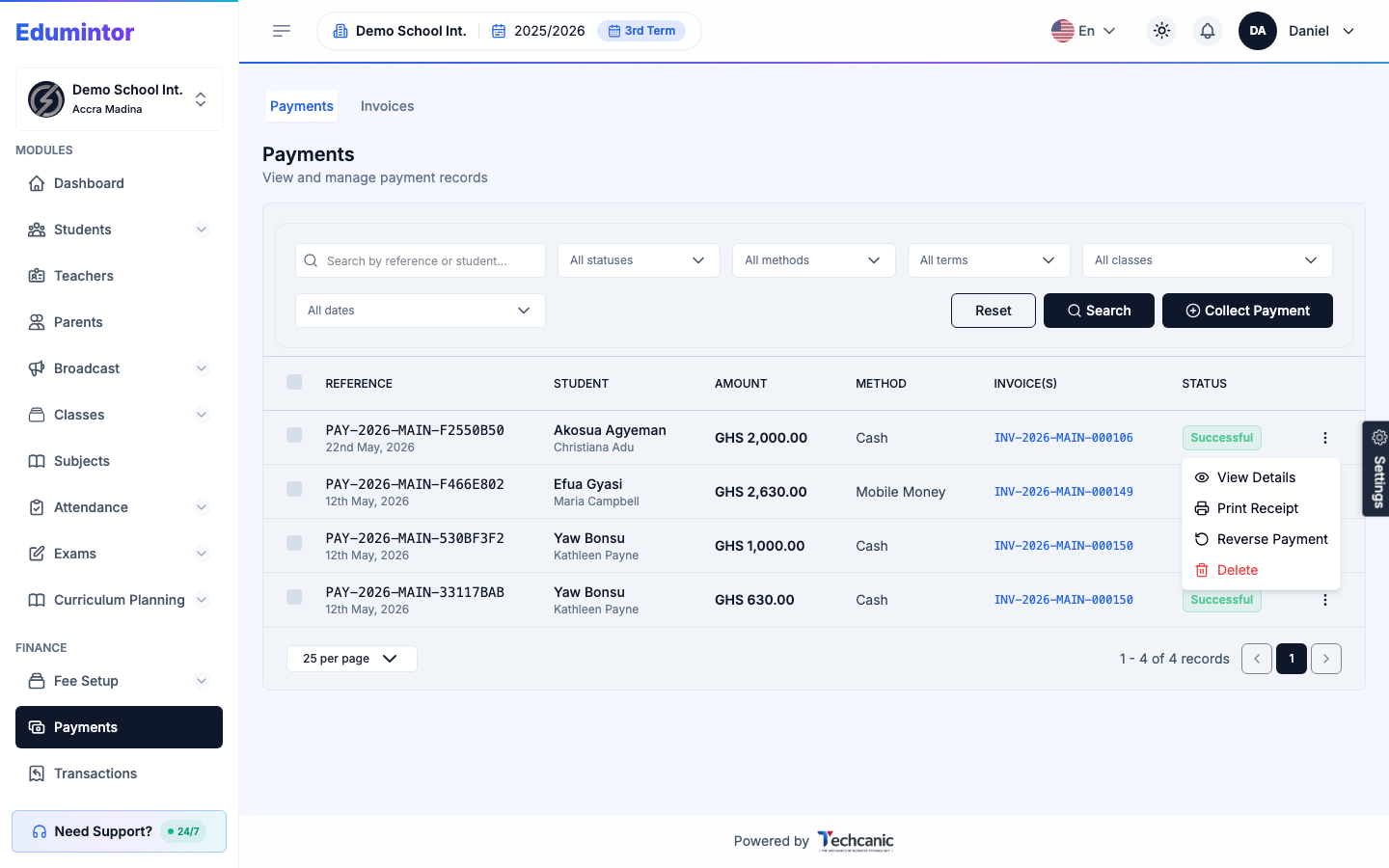Click the DA user avatar

(1258, 31)
